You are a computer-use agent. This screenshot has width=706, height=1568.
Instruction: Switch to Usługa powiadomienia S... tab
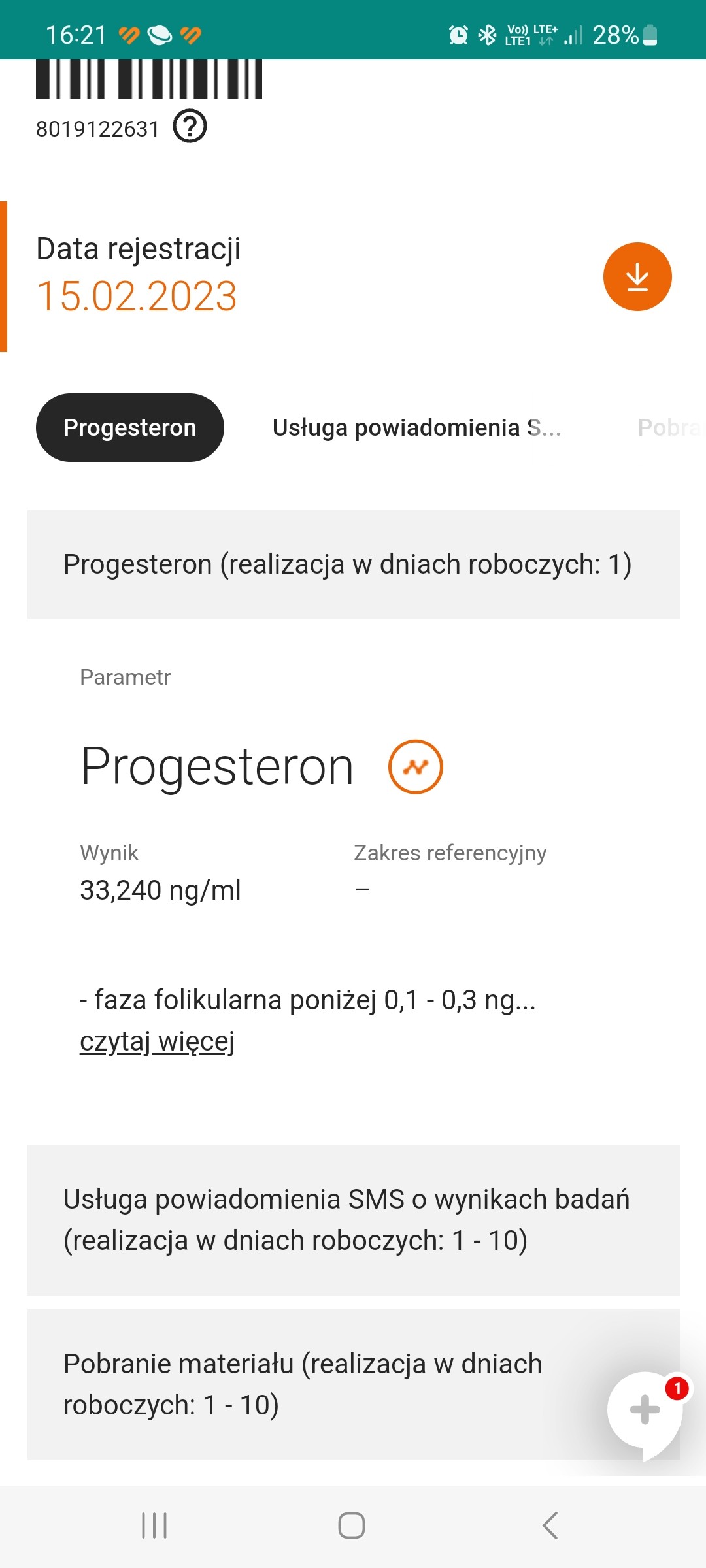416,428
